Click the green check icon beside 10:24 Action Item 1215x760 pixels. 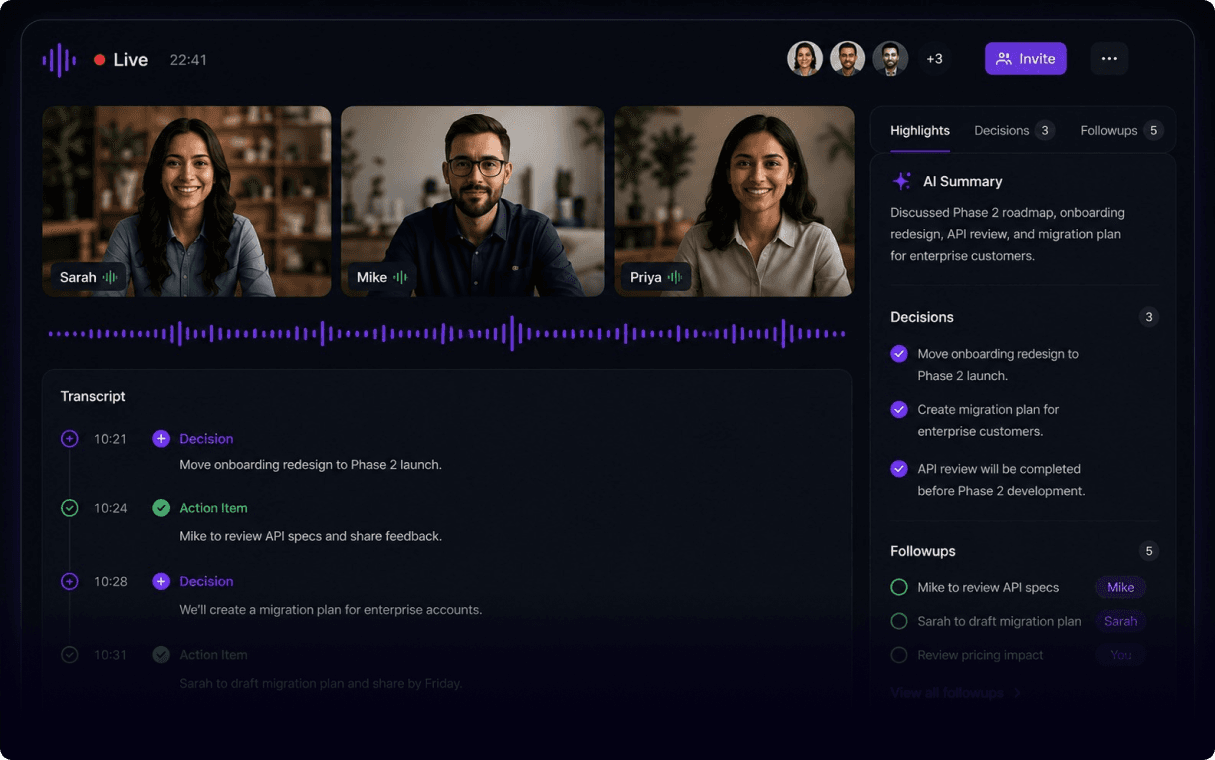161,508
